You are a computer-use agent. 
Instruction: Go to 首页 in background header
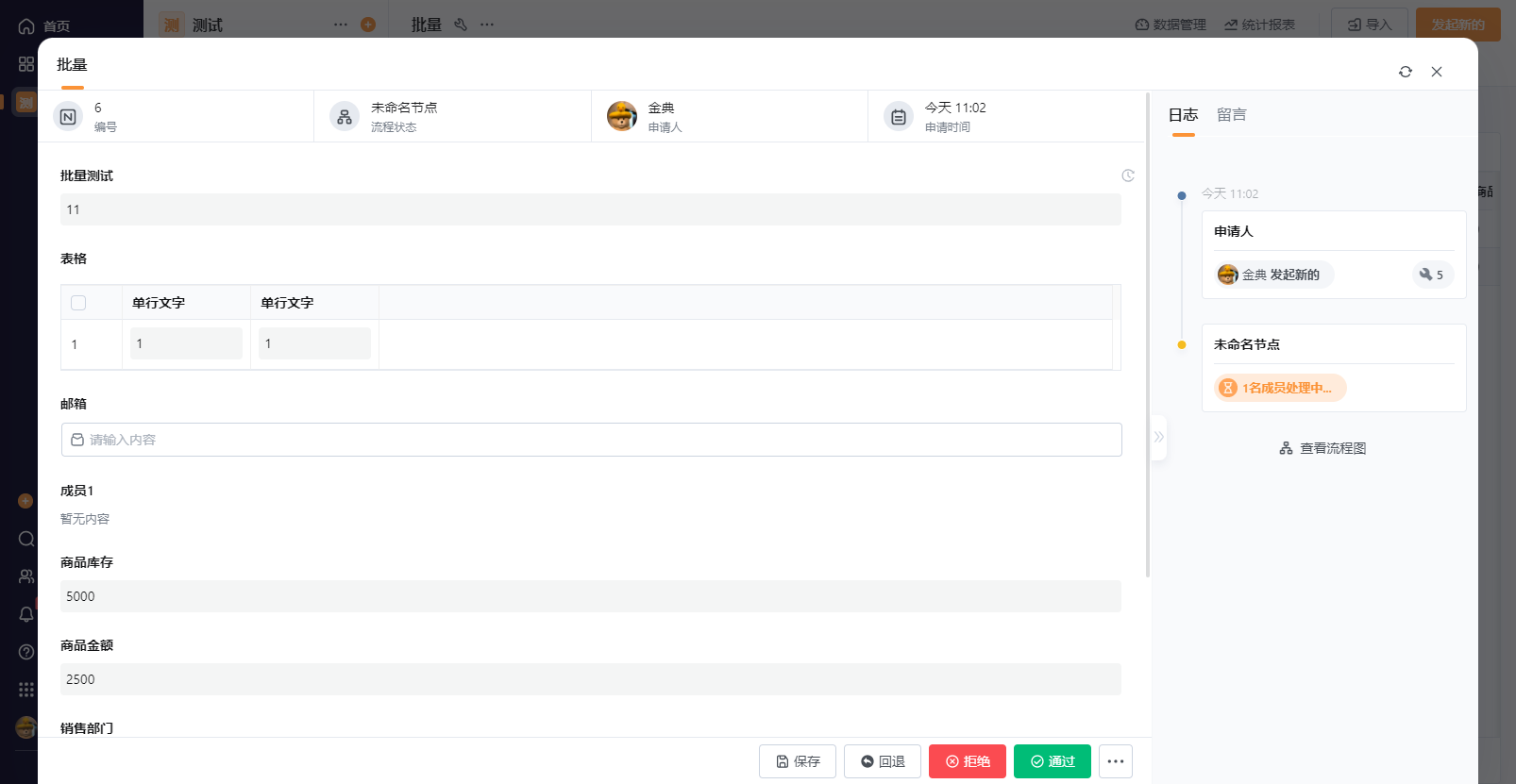44,25
